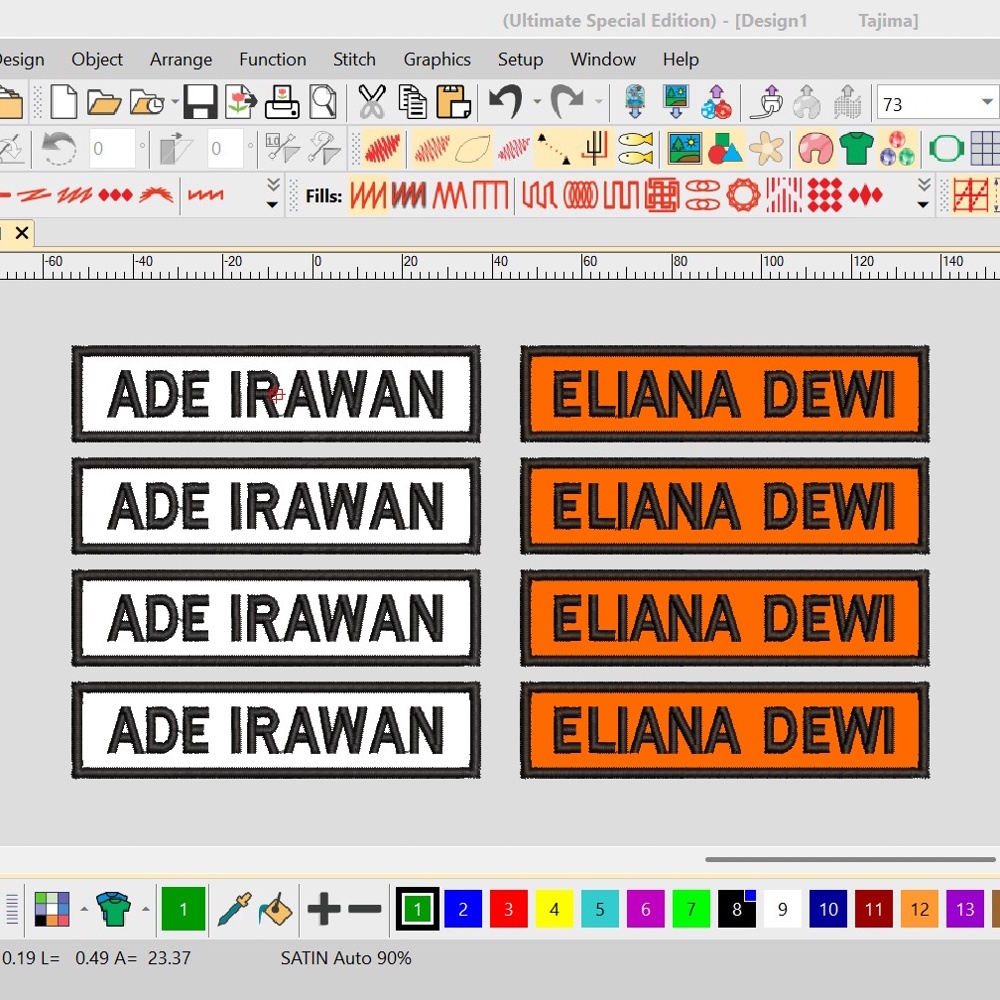
Task: Click the scissors Cut icon
Action: (370, 101)
